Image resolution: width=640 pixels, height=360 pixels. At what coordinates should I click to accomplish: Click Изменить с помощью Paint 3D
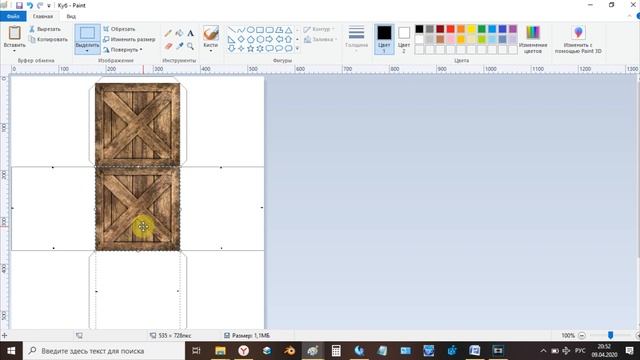(x=578, y=39)
